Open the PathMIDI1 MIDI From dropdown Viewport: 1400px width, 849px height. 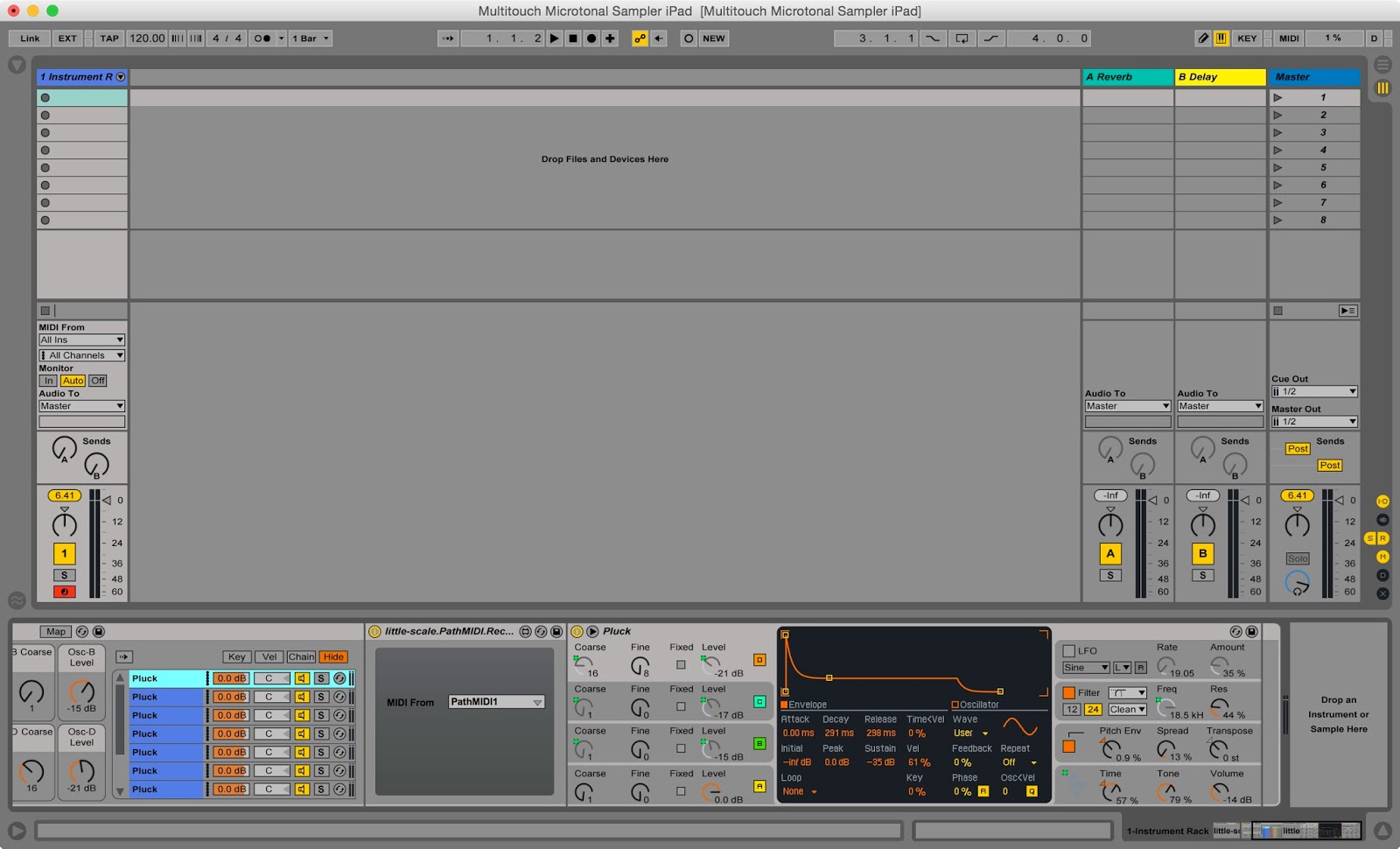pos(496,702)
